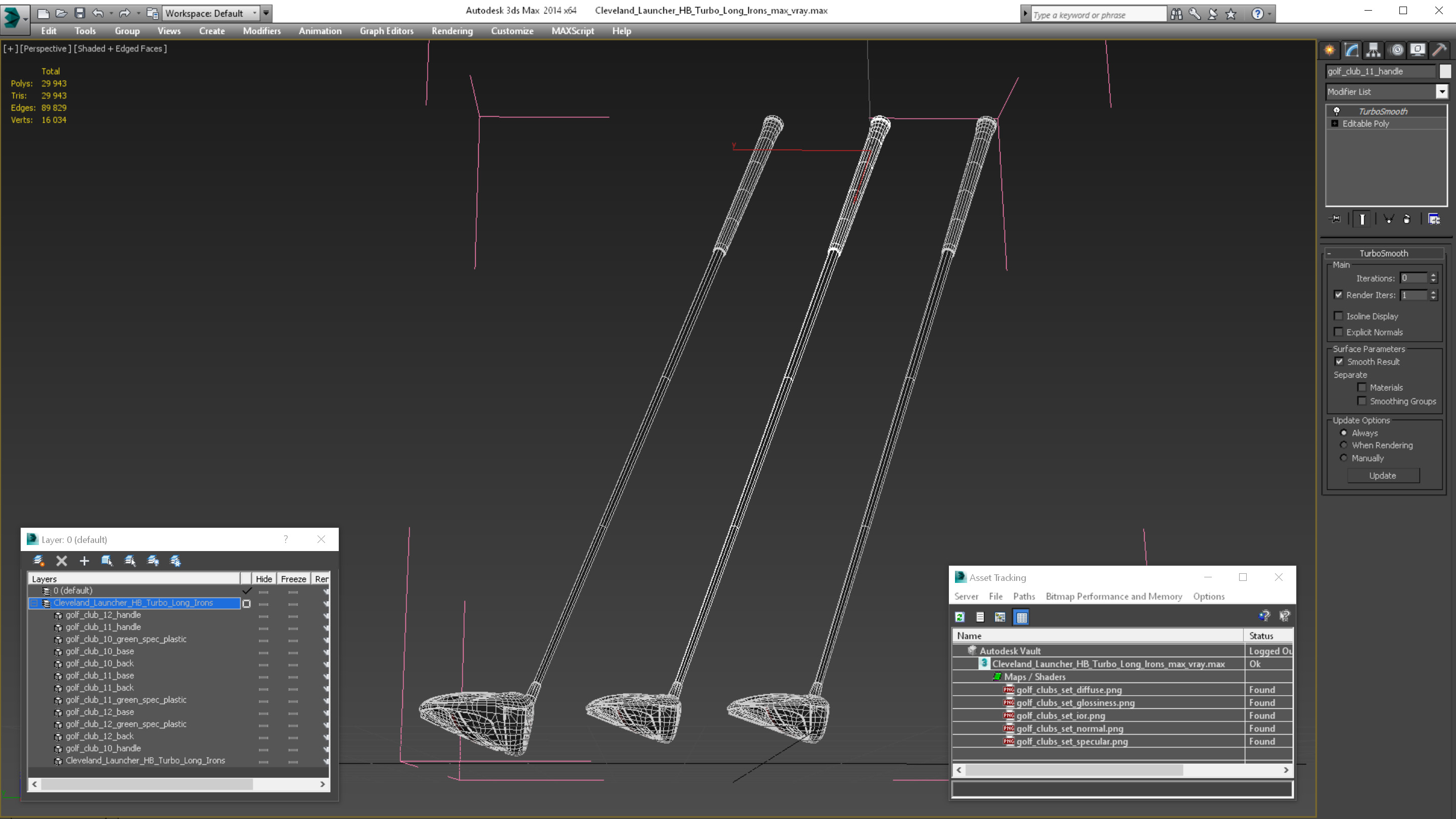Viewport: 1456px width, 819px height.
Task: Select the When Rendering radio option
Action: (1344, 445)
